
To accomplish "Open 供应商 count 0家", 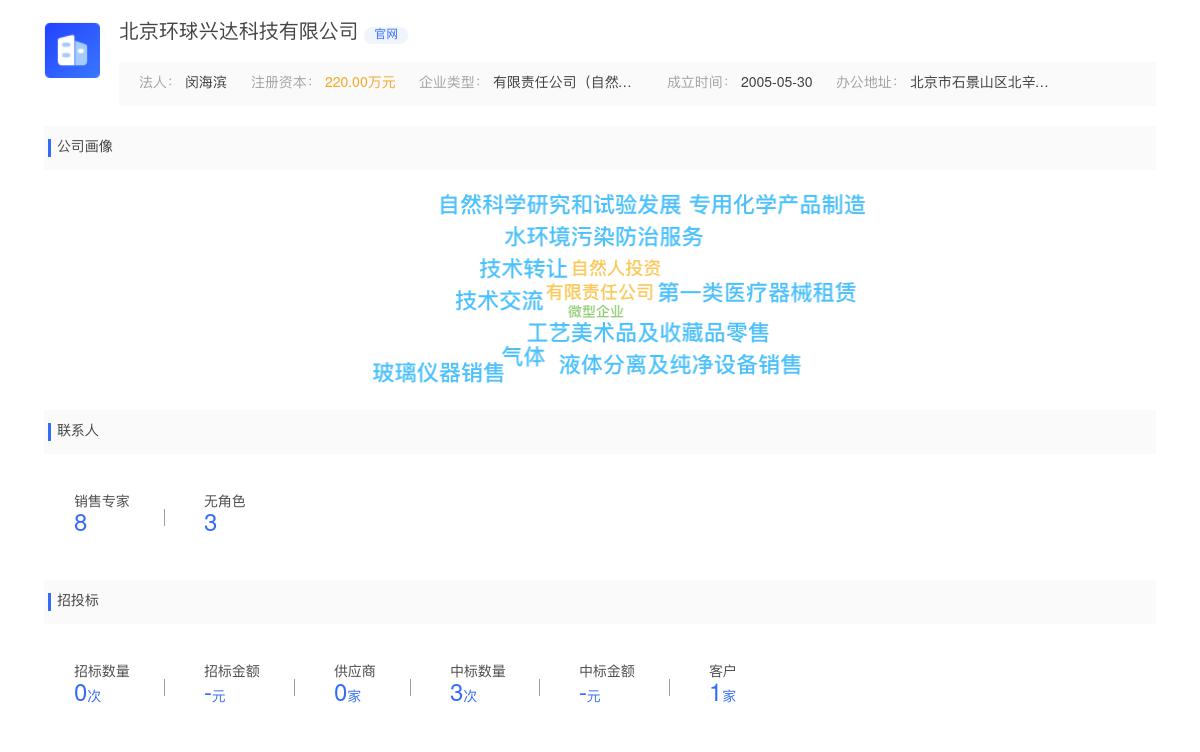I will pyautogui.click(x=347, y=693).
